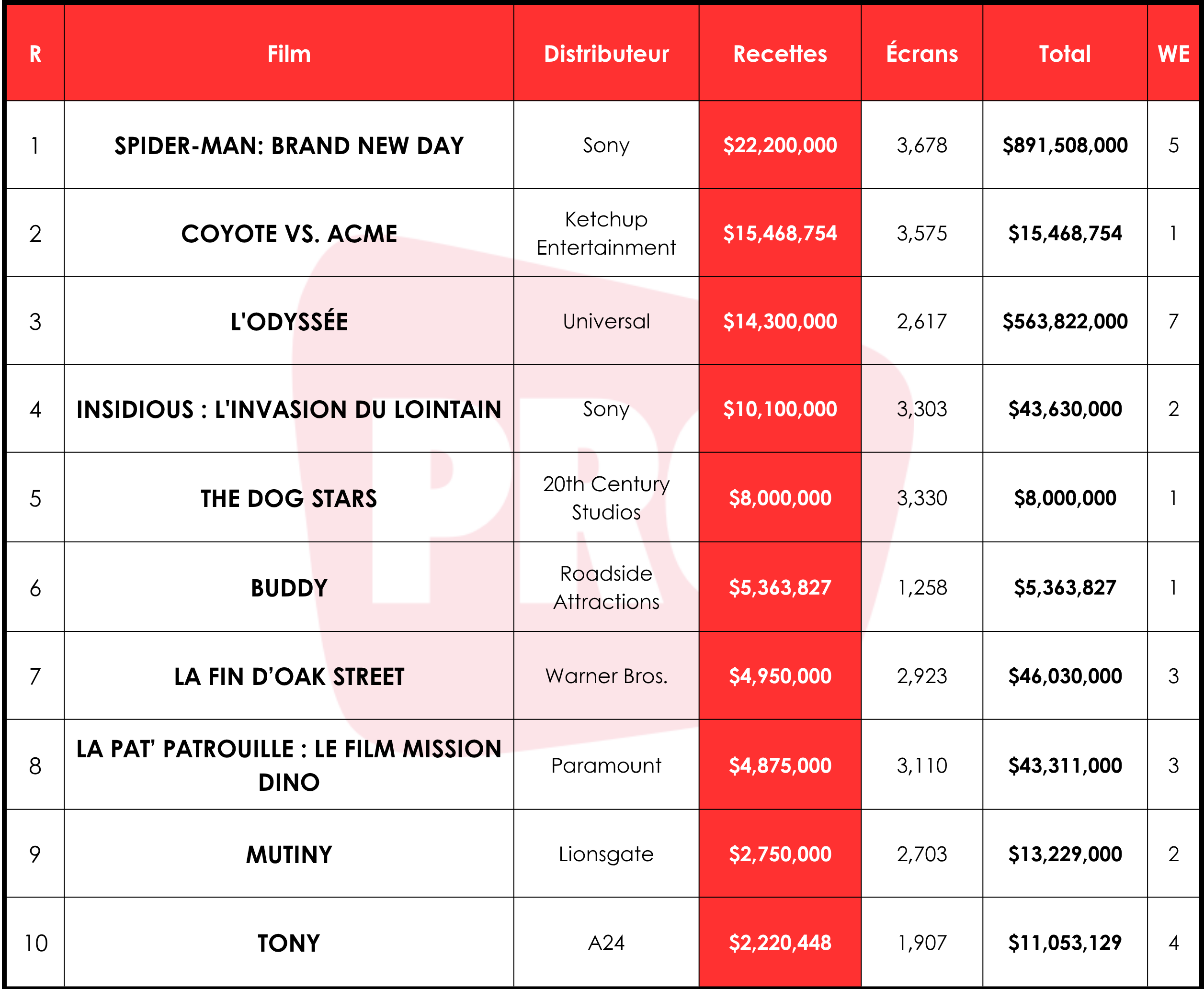Select the WE column header
Screen dimensions: 1204x989
[1173, 54]
